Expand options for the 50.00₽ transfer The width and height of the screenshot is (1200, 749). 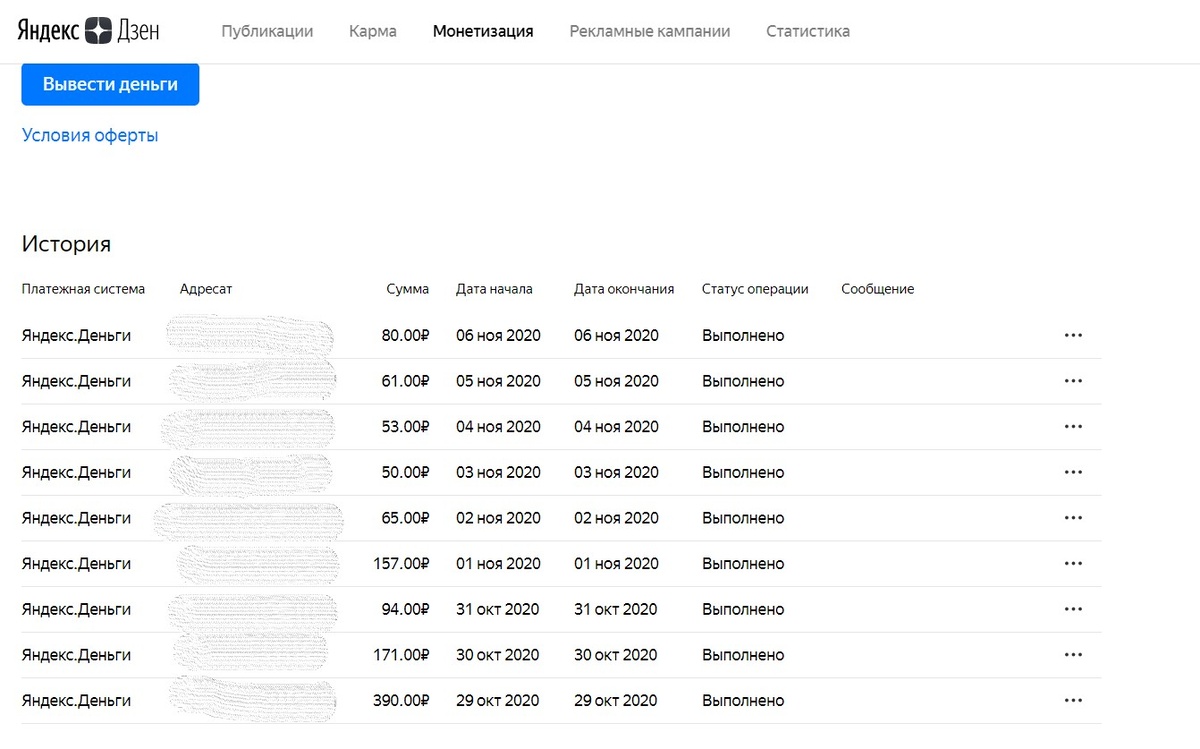1074,472
